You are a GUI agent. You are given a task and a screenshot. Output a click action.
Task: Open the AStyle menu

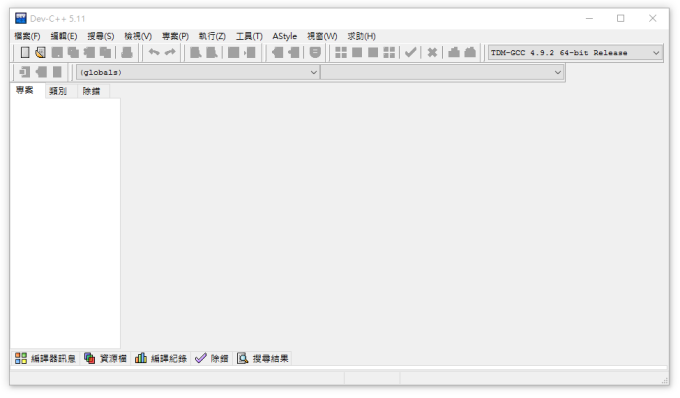pyautogui.click(x=284, y=36)
